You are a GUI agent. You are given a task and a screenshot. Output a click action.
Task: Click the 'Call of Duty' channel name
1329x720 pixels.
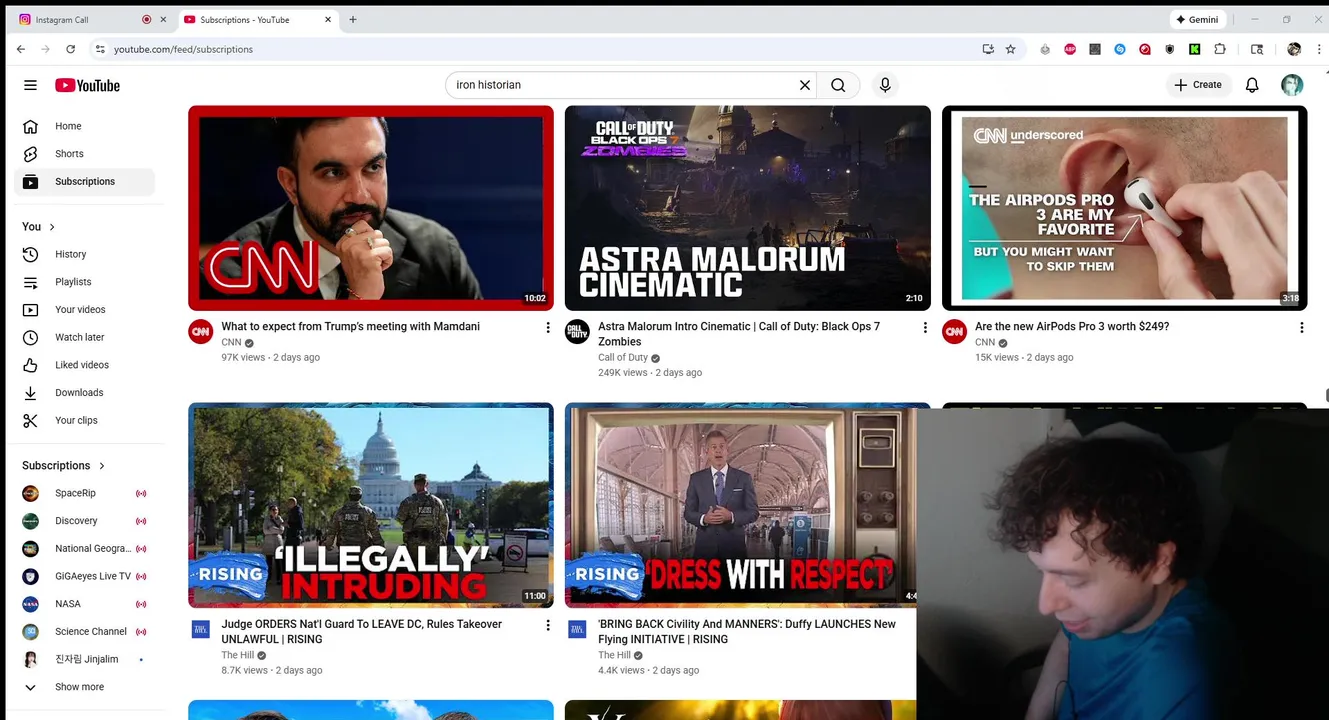pyautogui.click(x=623, y=358)
